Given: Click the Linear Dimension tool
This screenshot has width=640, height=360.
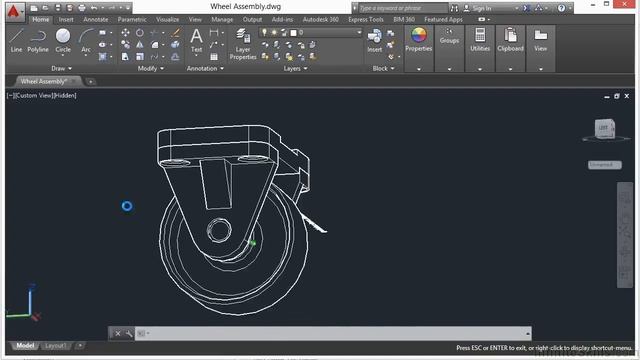Looking at the screenshot, I should click(x=213, y=33).
